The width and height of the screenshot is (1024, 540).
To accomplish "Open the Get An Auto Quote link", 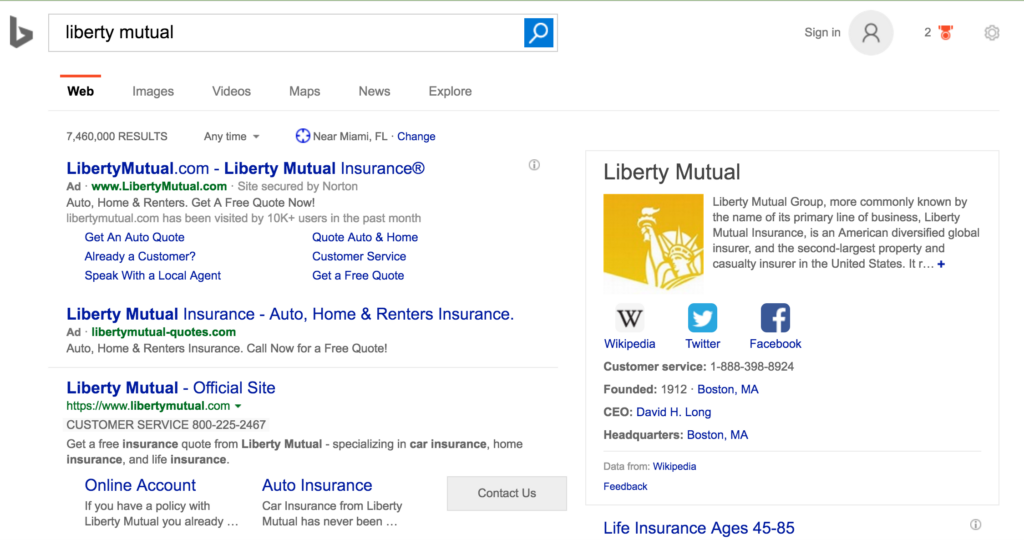I will (134, 237).
